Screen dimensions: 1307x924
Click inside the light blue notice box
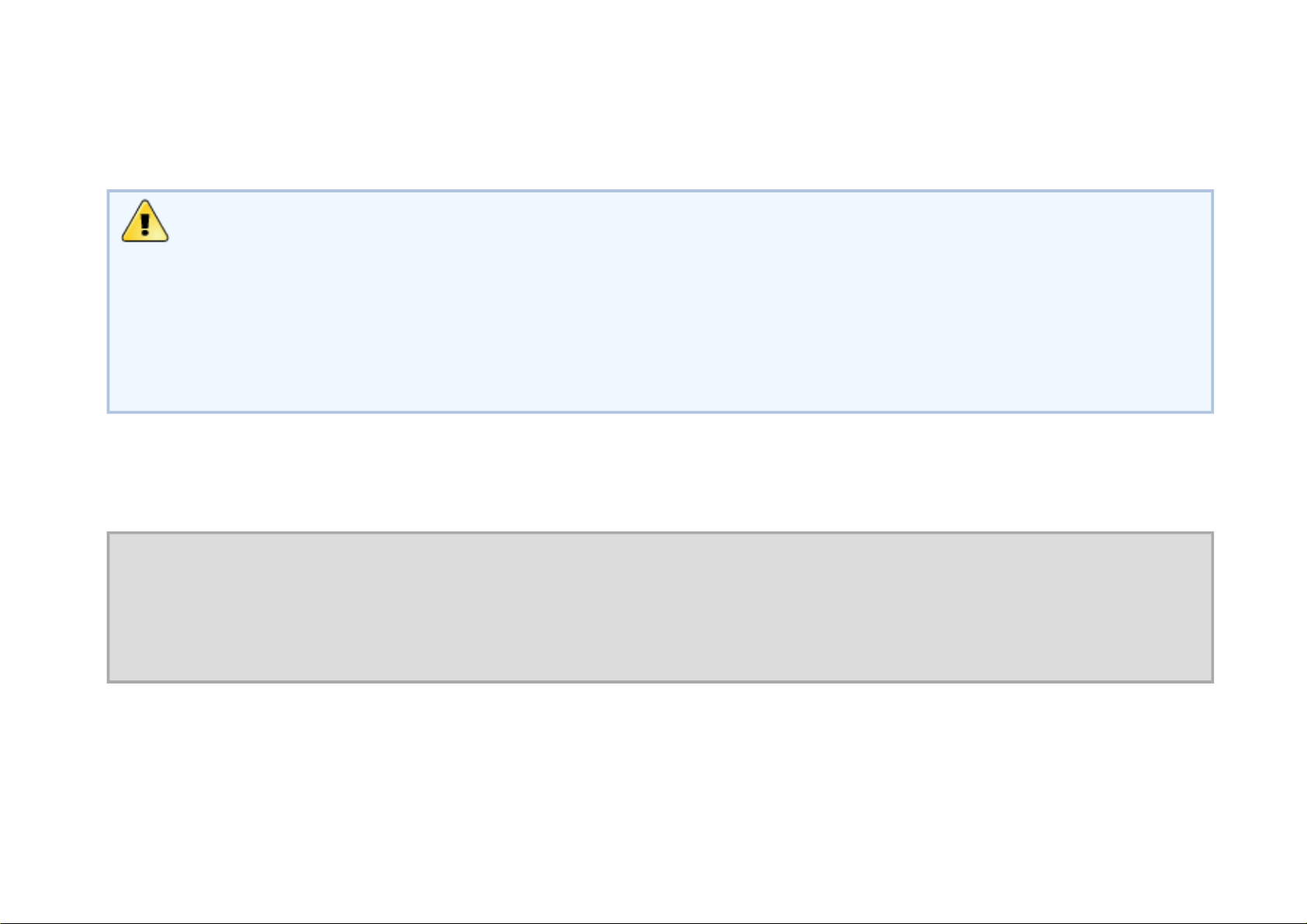[x=660, y=301]
